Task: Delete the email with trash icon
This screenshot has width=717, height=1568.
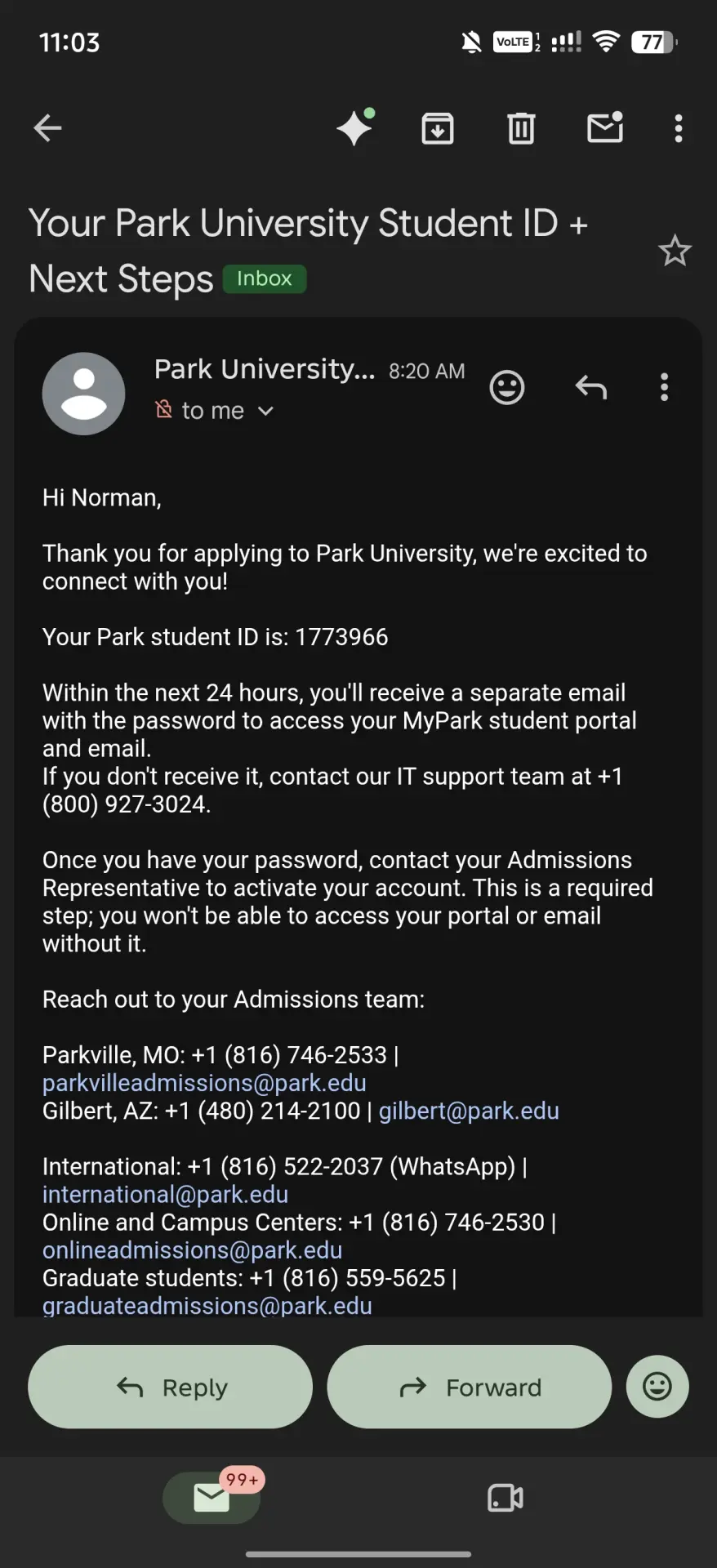Action: tap(521, 128)
